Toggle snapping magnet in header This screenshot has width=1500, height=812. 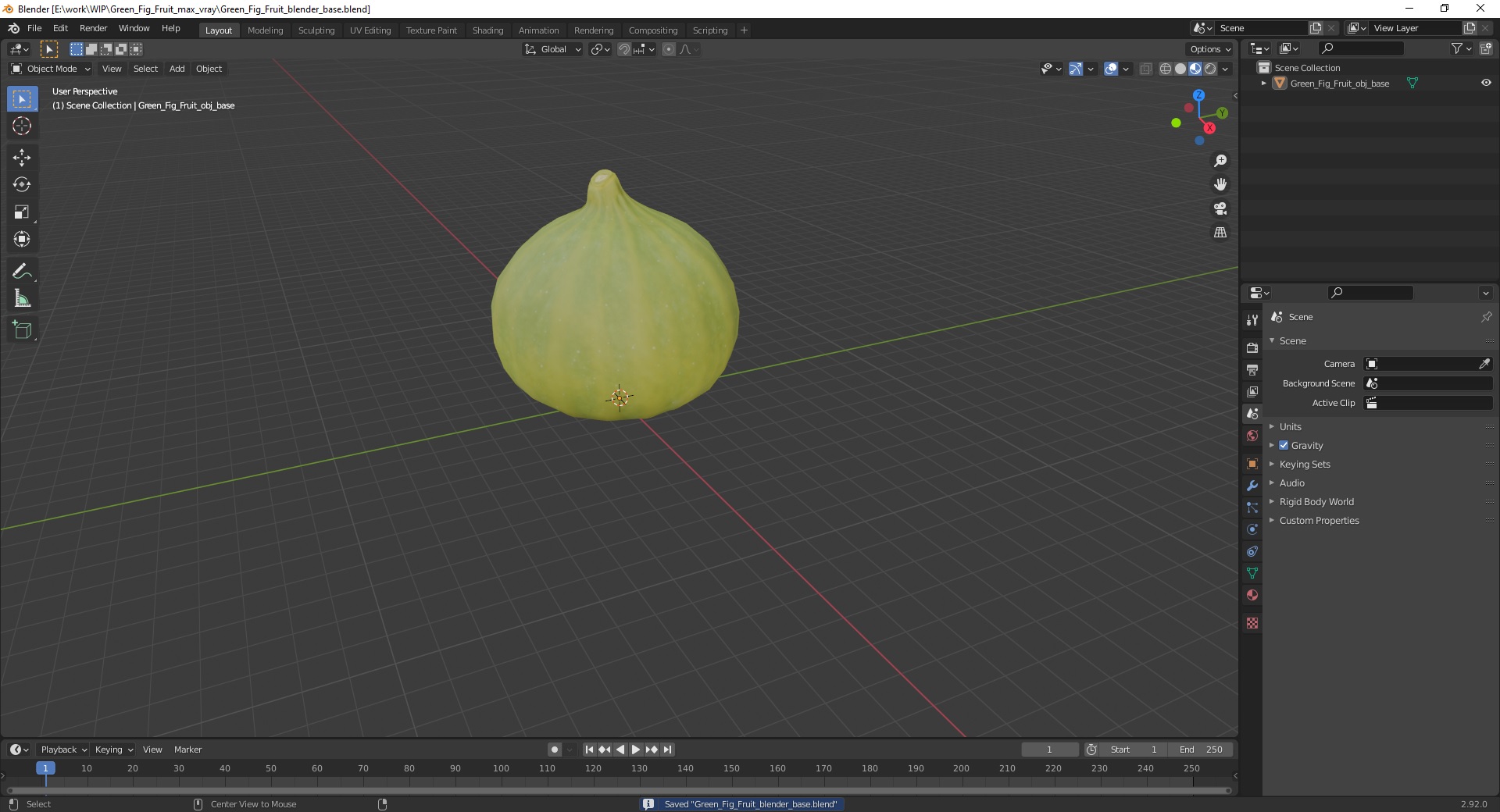point(624,49)
